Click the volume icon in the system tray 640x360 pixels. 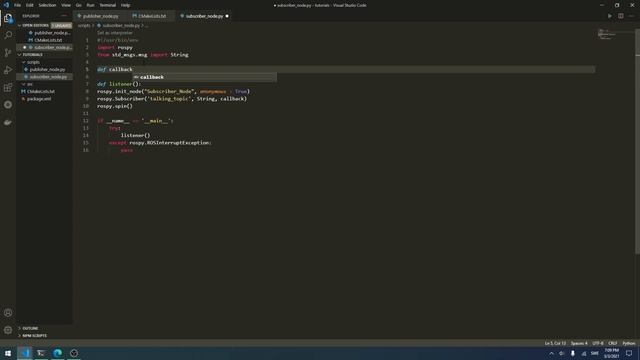562,353
